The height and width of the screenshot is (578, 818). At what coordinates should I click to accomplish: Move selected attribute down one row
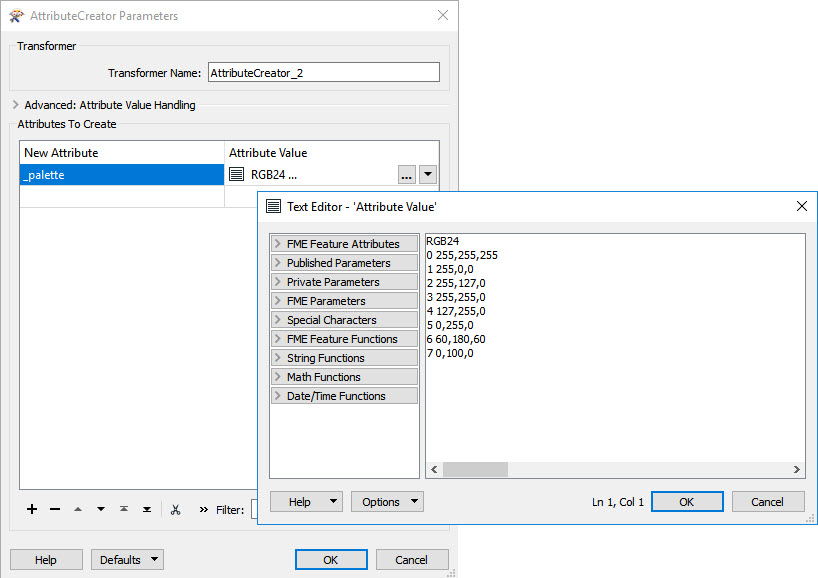click(x=101, y=509)
